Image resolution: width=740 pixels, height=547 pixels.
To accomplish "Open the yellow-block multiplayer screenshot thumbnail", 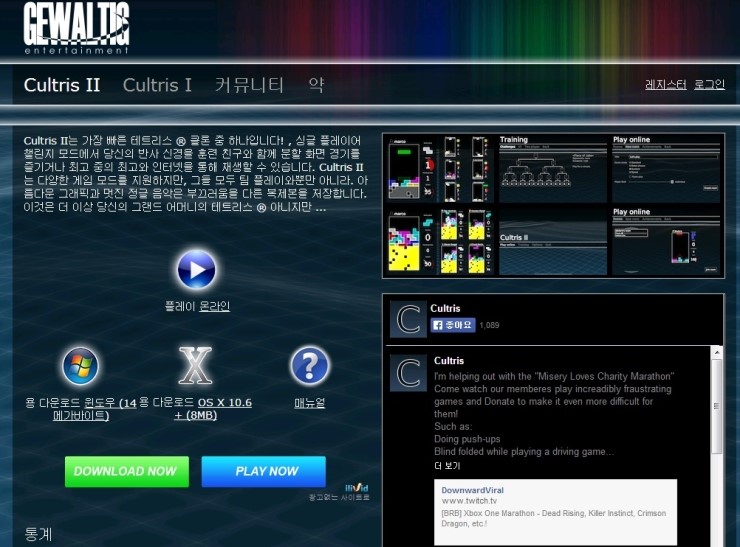I will (x=440, y=241).
